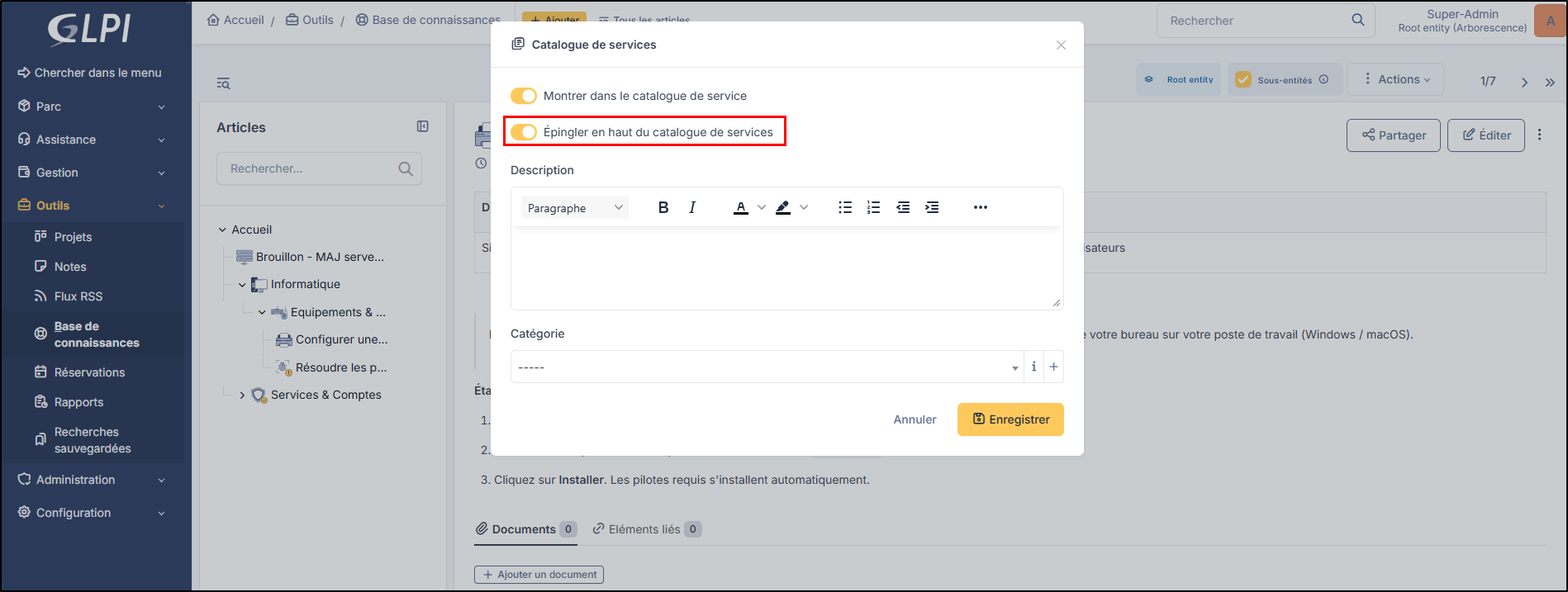Open article kebab menu next to Éditer
Image resolution: width=1568 pixels, height=592 pixels.
[x=1540, y=135]
